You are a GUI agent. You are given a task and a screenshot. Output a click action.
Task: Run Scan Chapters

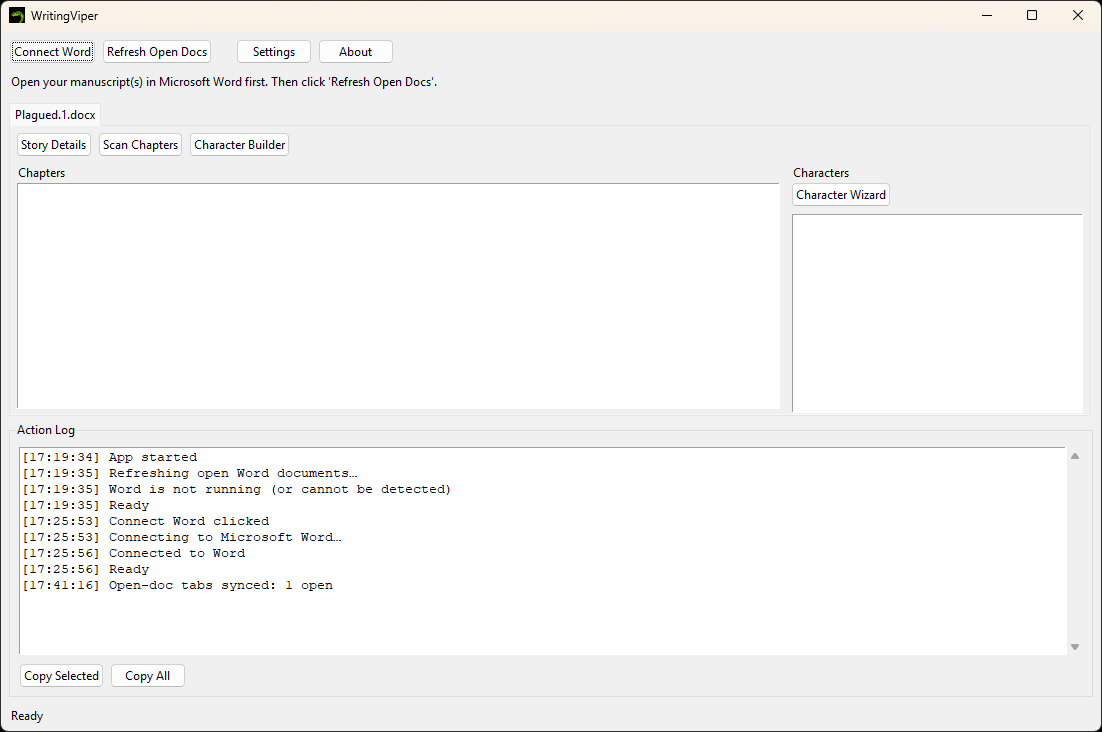click(x=140, y=145)
